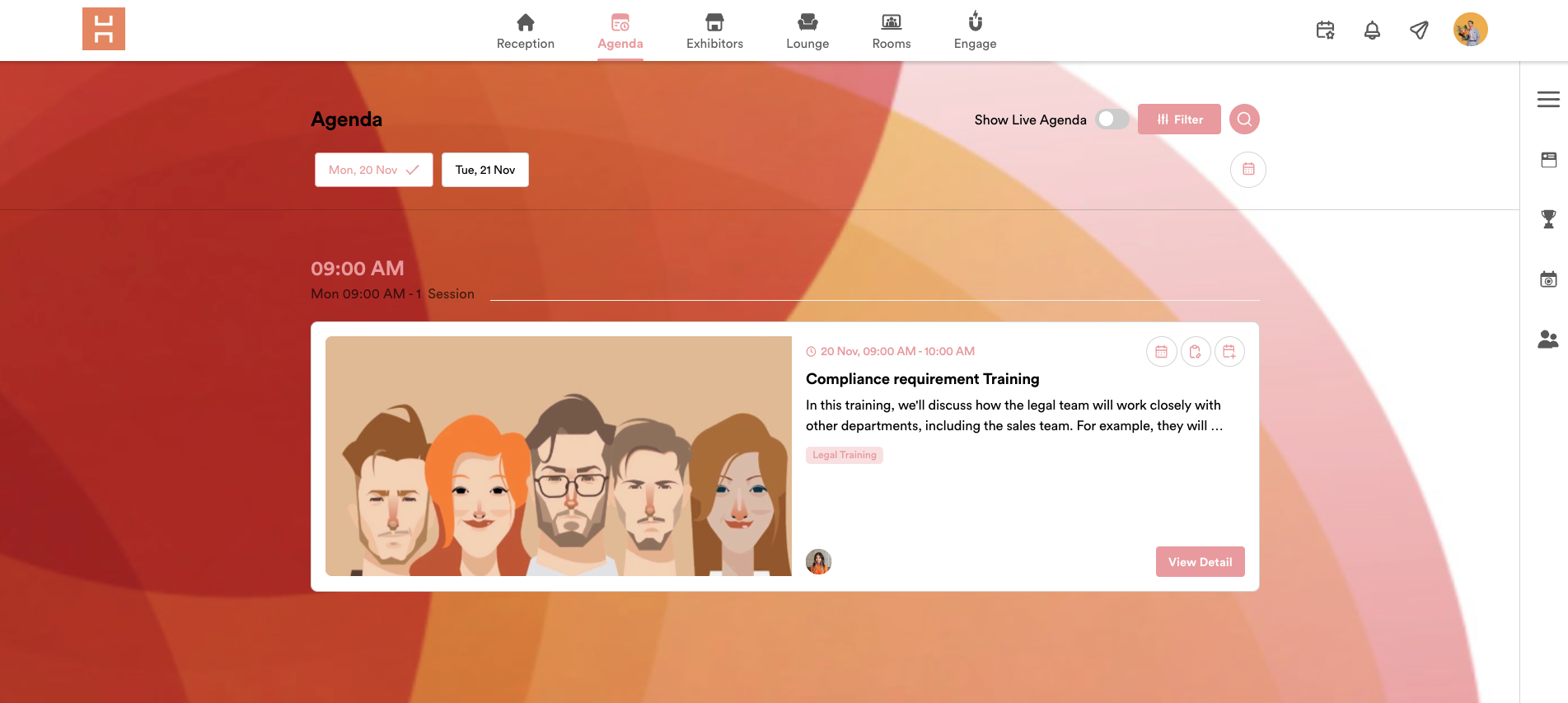Image resolution: width=1568 pixels, height=703 pixels.
Task: Select Mon, 20 Nov date
Action: click(x=374, y=170)
